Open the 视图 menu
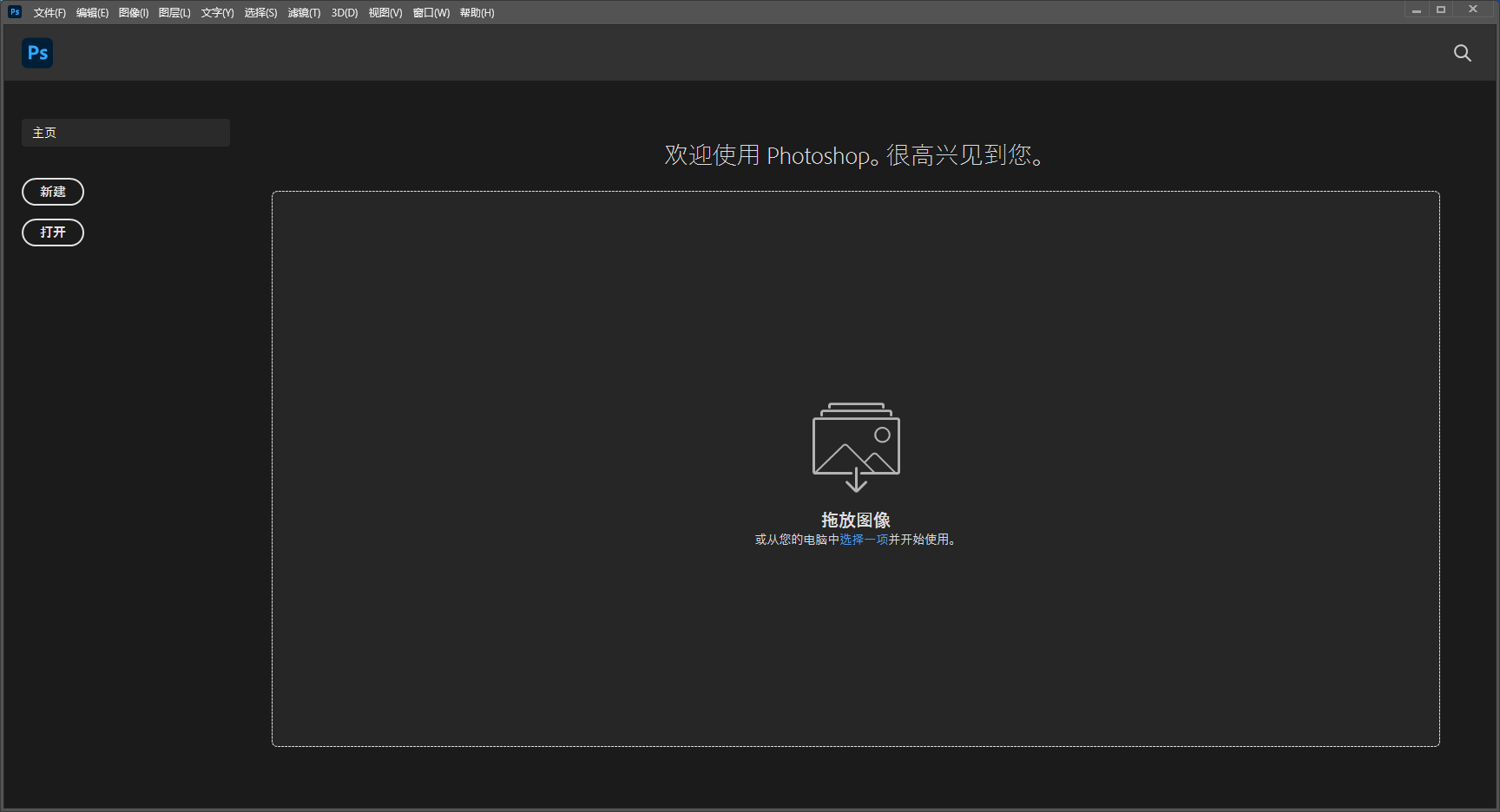Viewport: 1500px width, 812px height. point(385,12)
